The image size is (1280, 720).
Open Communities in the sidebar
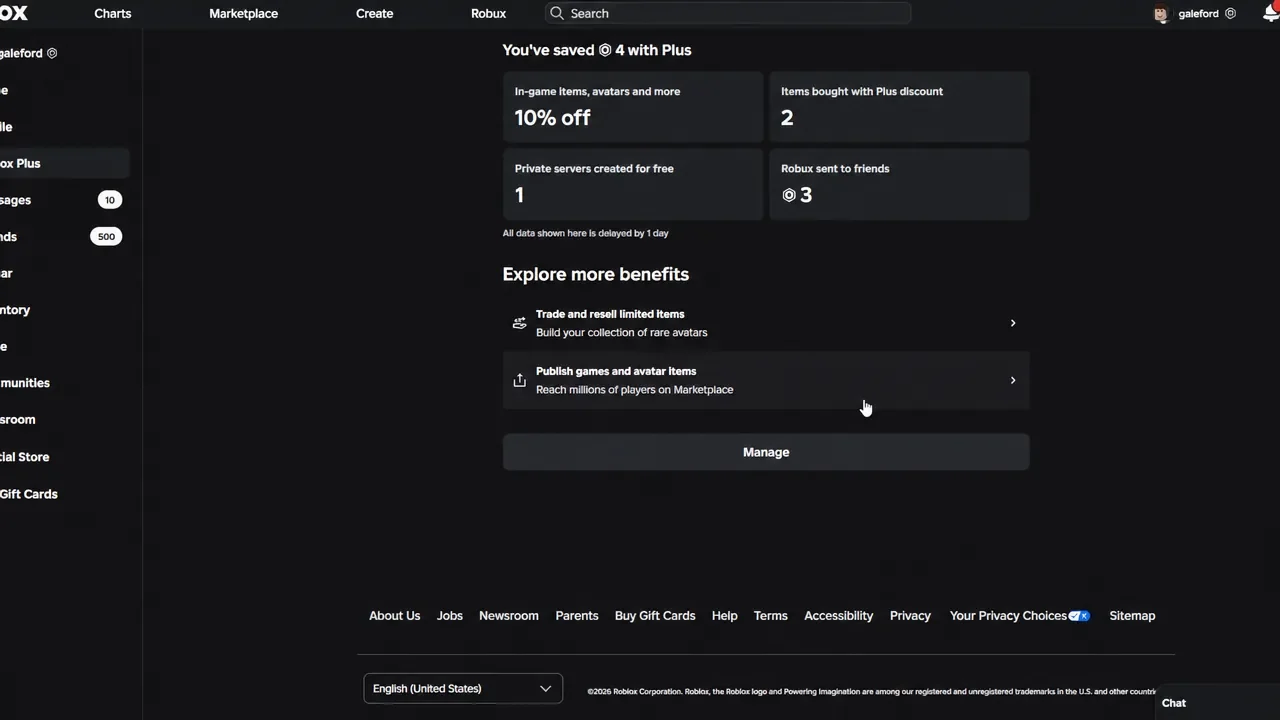[25, 383]
